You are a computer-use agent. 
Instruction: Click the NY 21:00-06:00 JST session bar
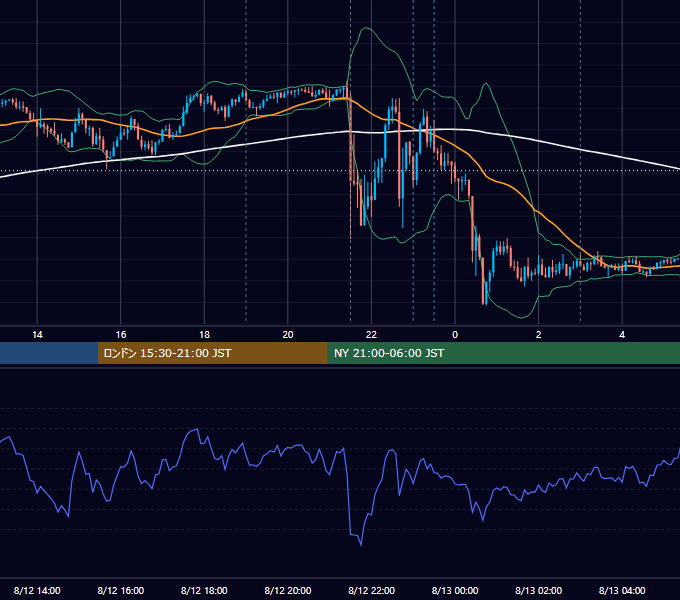(503, 353)
